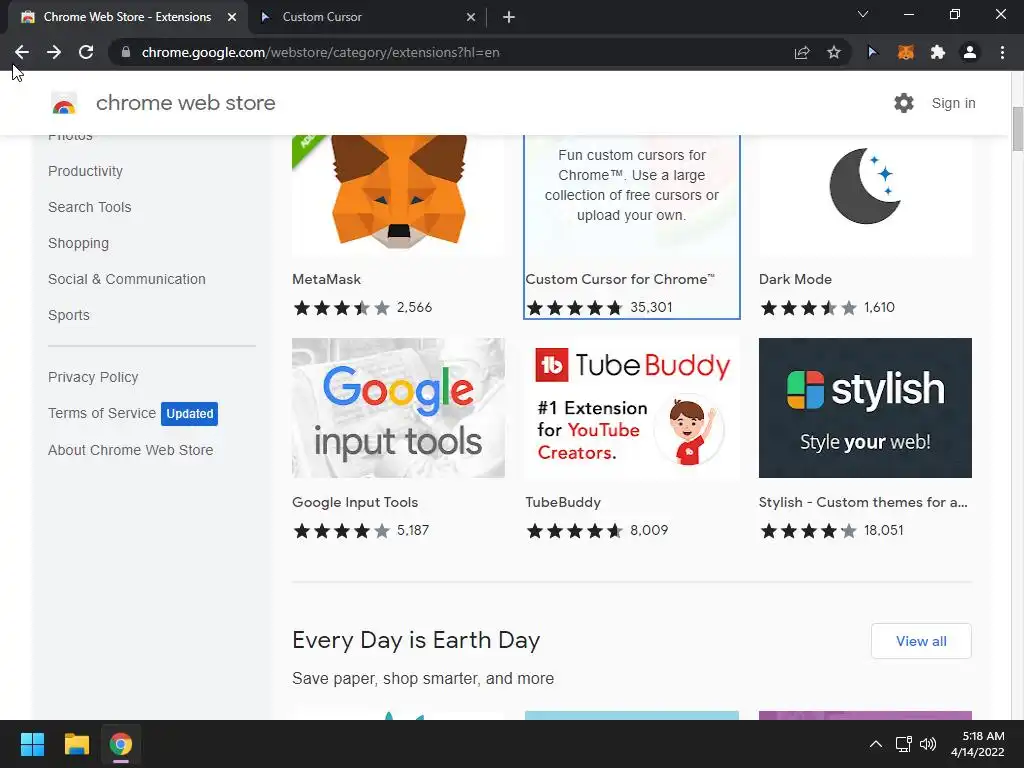Screen dimensions: 1024x768
Task: Click the Chrome taskbar icon
Action: click(x=121, y=744)
